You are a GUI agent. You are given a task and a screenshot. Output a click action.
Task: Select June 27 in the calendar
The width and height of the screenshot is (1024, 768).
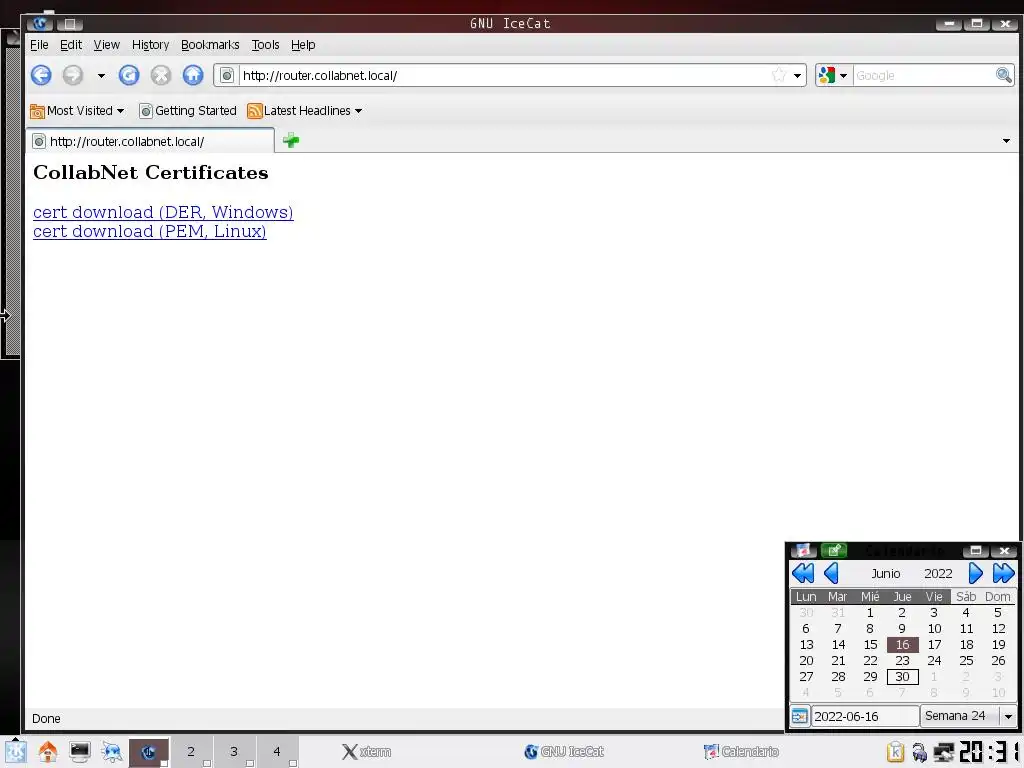807,677
